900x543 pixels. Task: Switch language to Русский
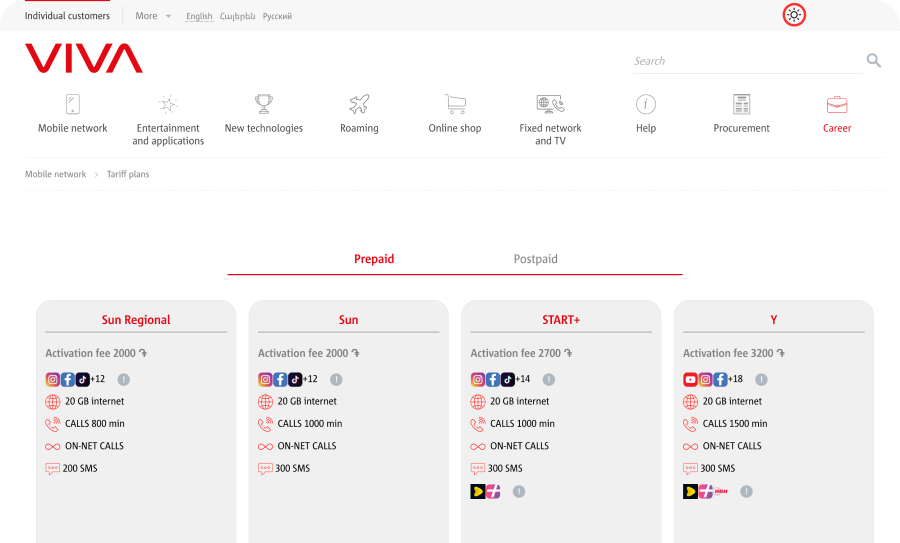277,16
